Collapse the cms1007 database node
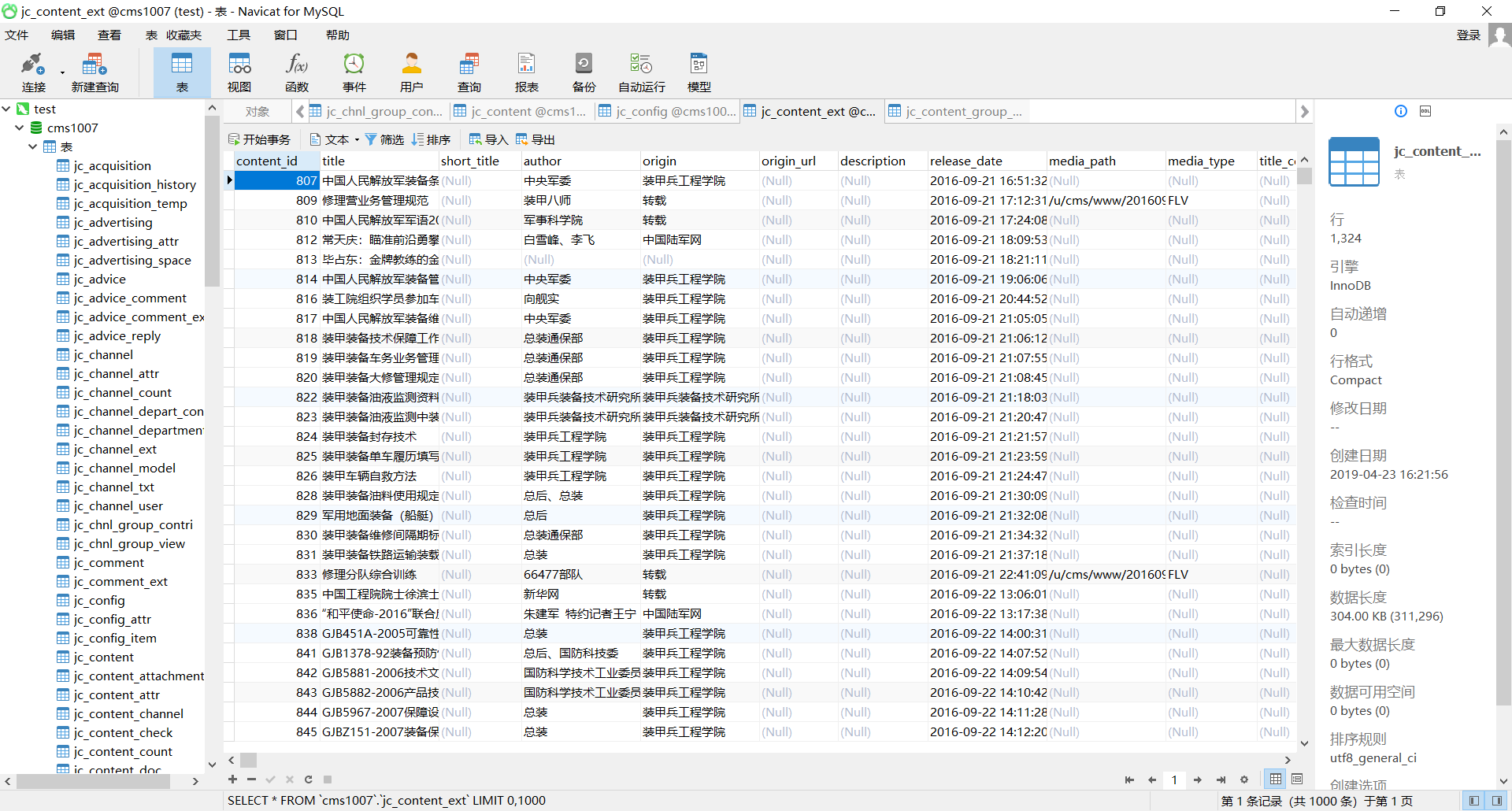The image size is (1512, 811). (x=20, y=128)
